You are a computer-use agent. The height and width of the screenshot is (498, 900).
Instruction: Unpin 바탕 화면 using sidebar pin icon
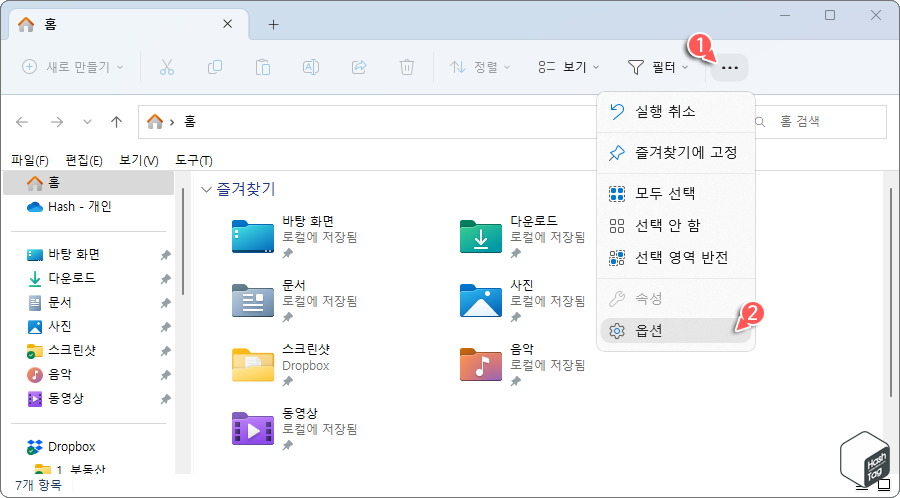pos(165,255)
